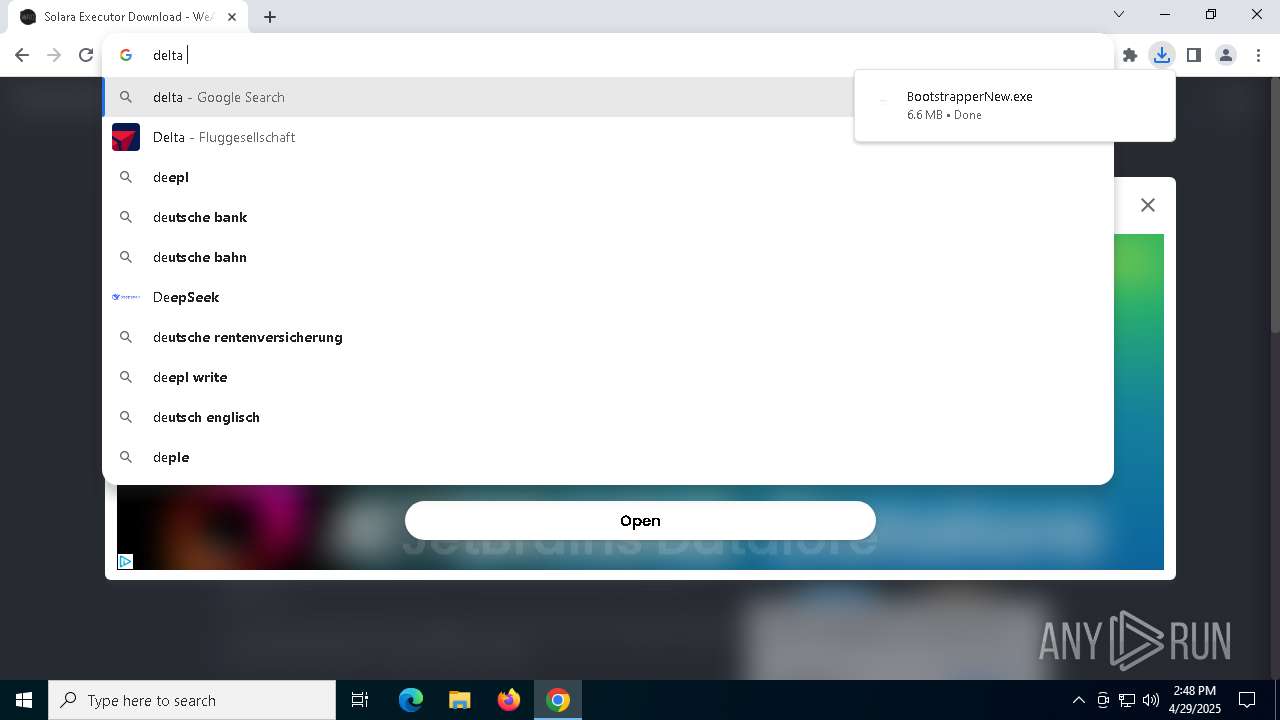Open the Extensions puzzle icon
The width and height of the screenshot is (1280, 720).
pos(1130,55)
